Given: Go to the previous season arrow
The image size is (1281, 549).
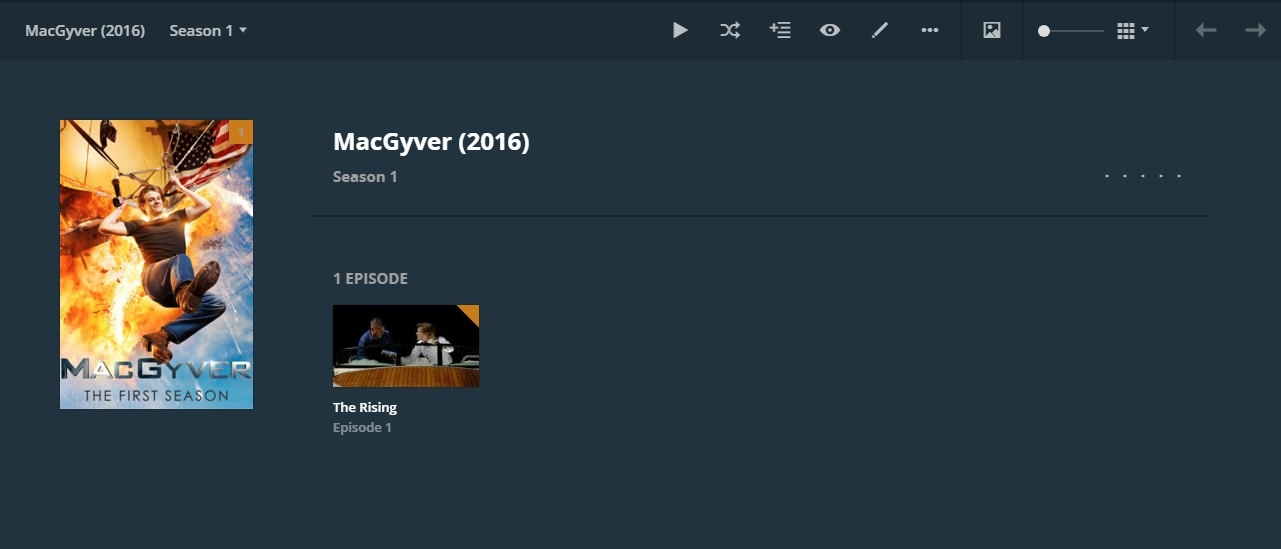Looking at the screenshot, I should coord(1206,30).
